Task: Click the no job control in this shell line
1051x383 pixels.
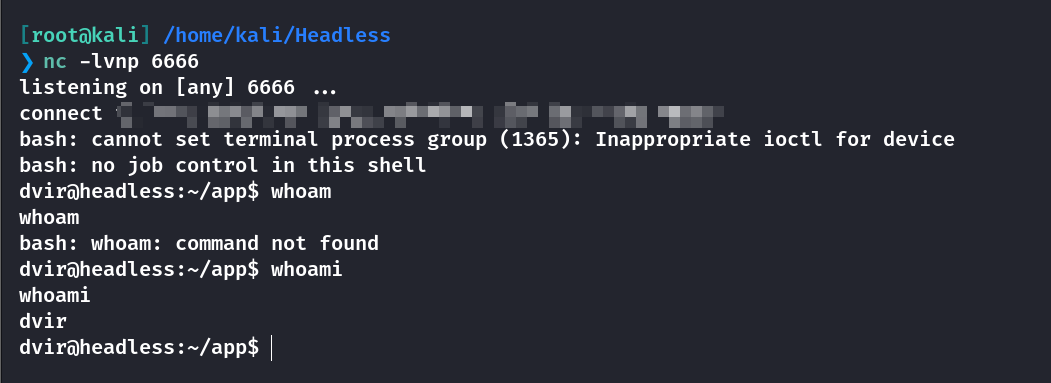Action: pos(223,166)
